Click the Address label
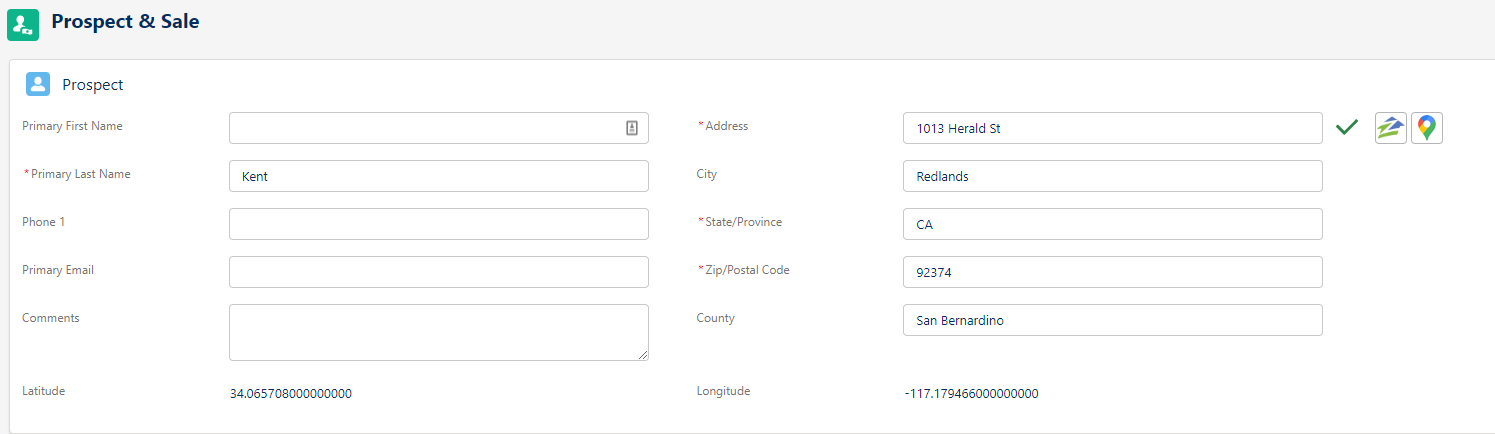Screen dimensions: 1495x434 click(727, 126)
